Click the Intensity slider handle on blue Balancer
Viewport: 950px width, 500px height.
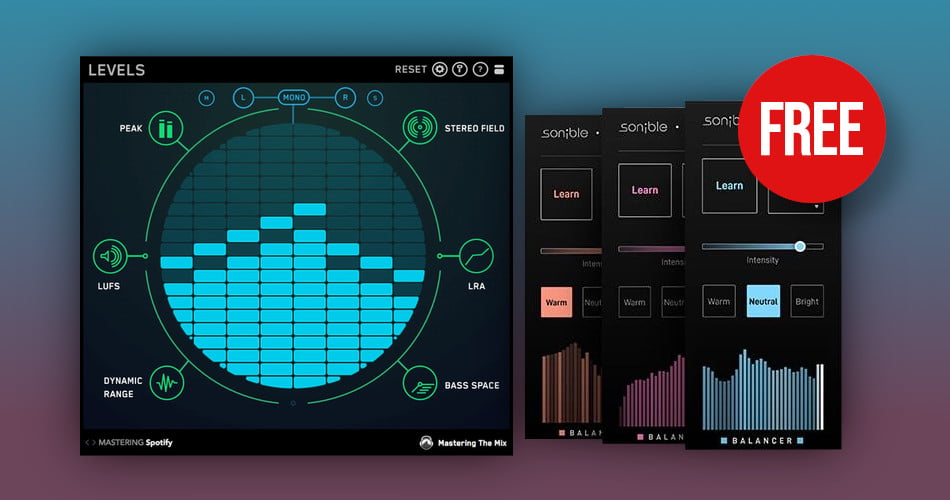[x=800, y=246]
